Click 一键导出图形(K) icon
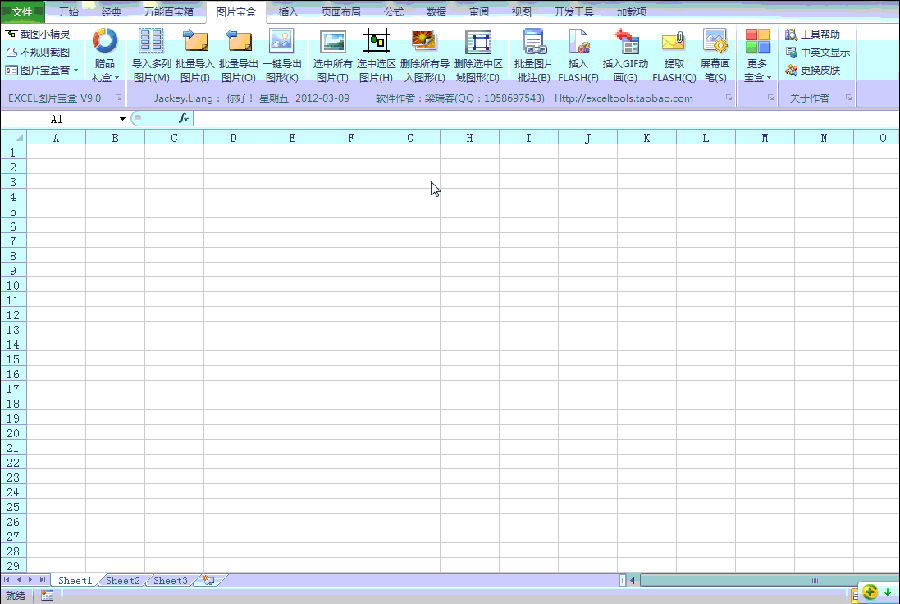 pos(281,42)
